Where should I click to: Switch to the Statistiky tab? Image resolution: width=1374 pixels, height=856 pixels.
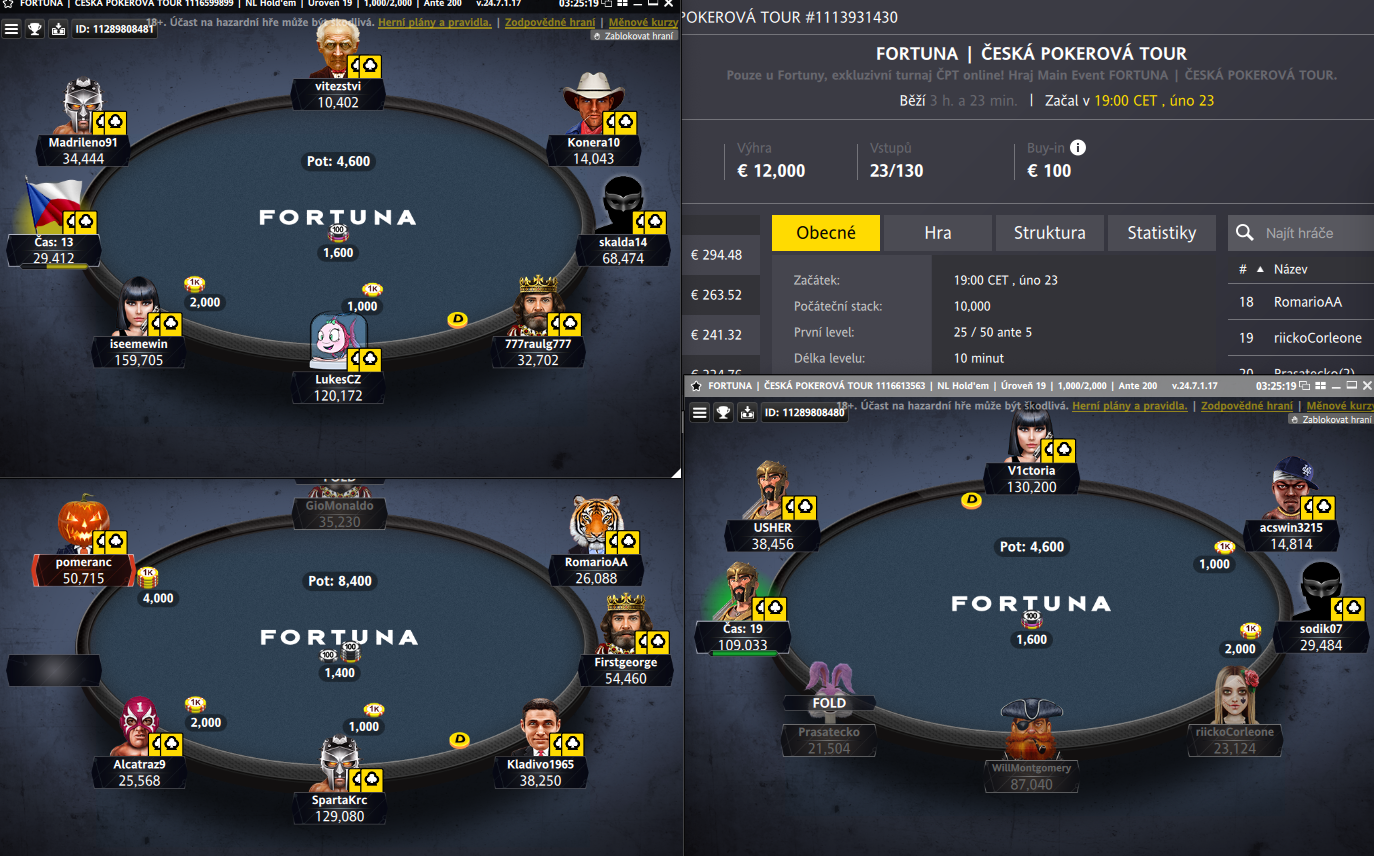1161,233
